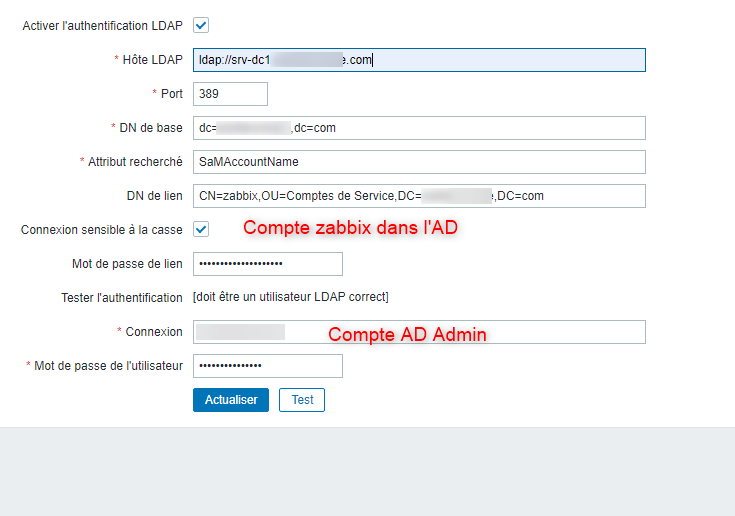735x516 pixels.
Task: Click the DN de base label
Action: 151,127
